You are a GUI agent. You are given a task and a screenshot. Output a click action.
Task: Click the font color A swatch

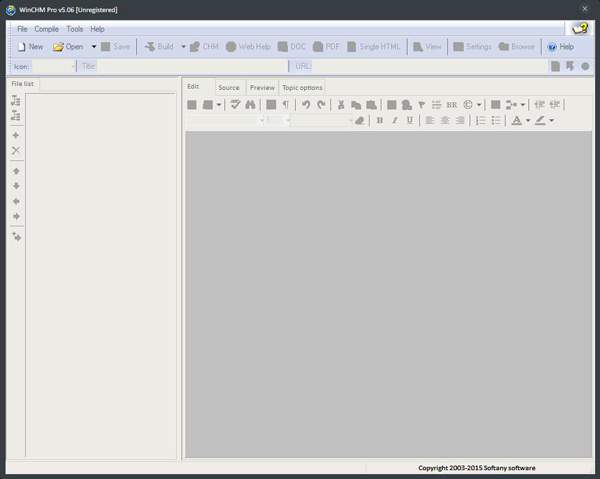point(517,121)
